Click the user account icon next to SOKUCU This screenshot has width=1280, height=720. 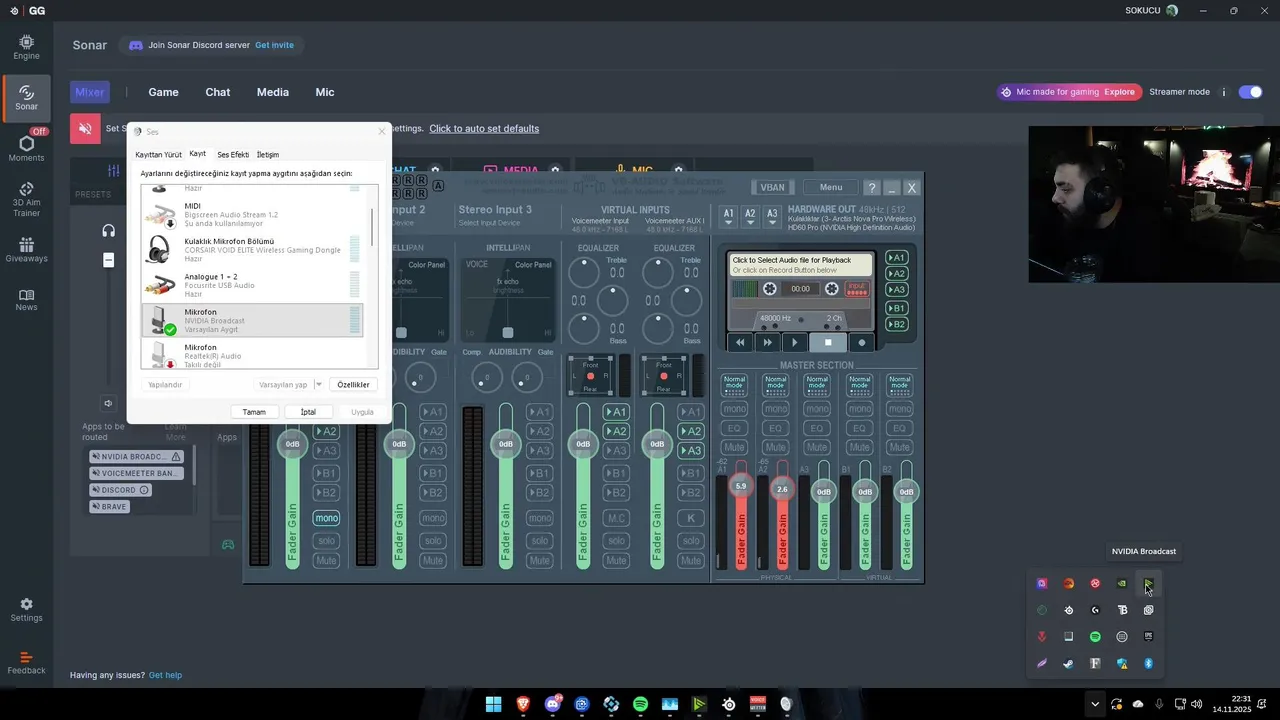point(1172,10)
